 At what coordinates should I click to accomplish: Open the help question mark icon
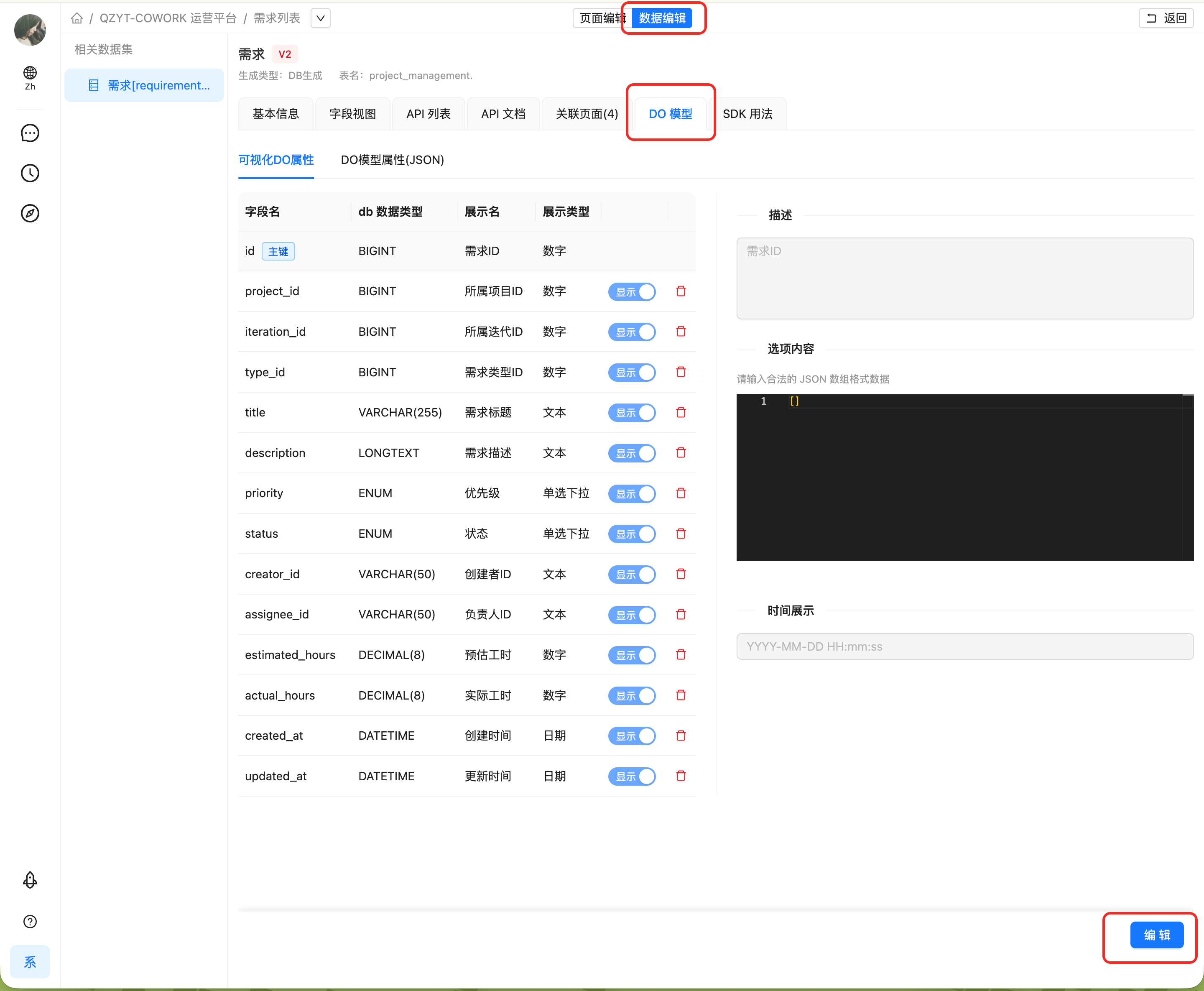click(30, 921)
